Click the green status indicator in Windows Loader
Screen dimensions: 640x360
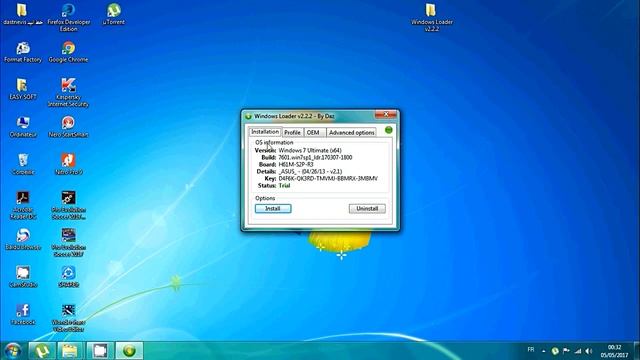[389, 130]
